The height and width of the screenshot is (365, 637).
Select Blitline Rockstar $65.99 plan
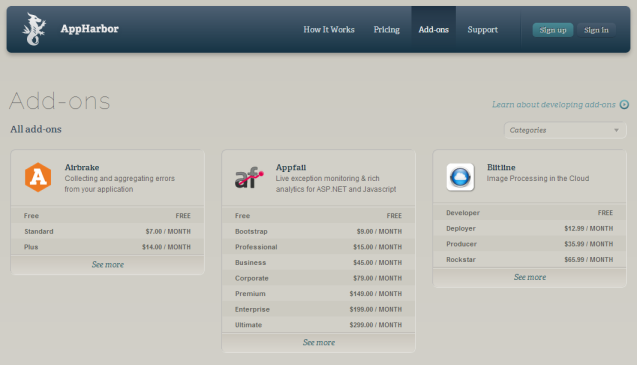click(530, 259)
